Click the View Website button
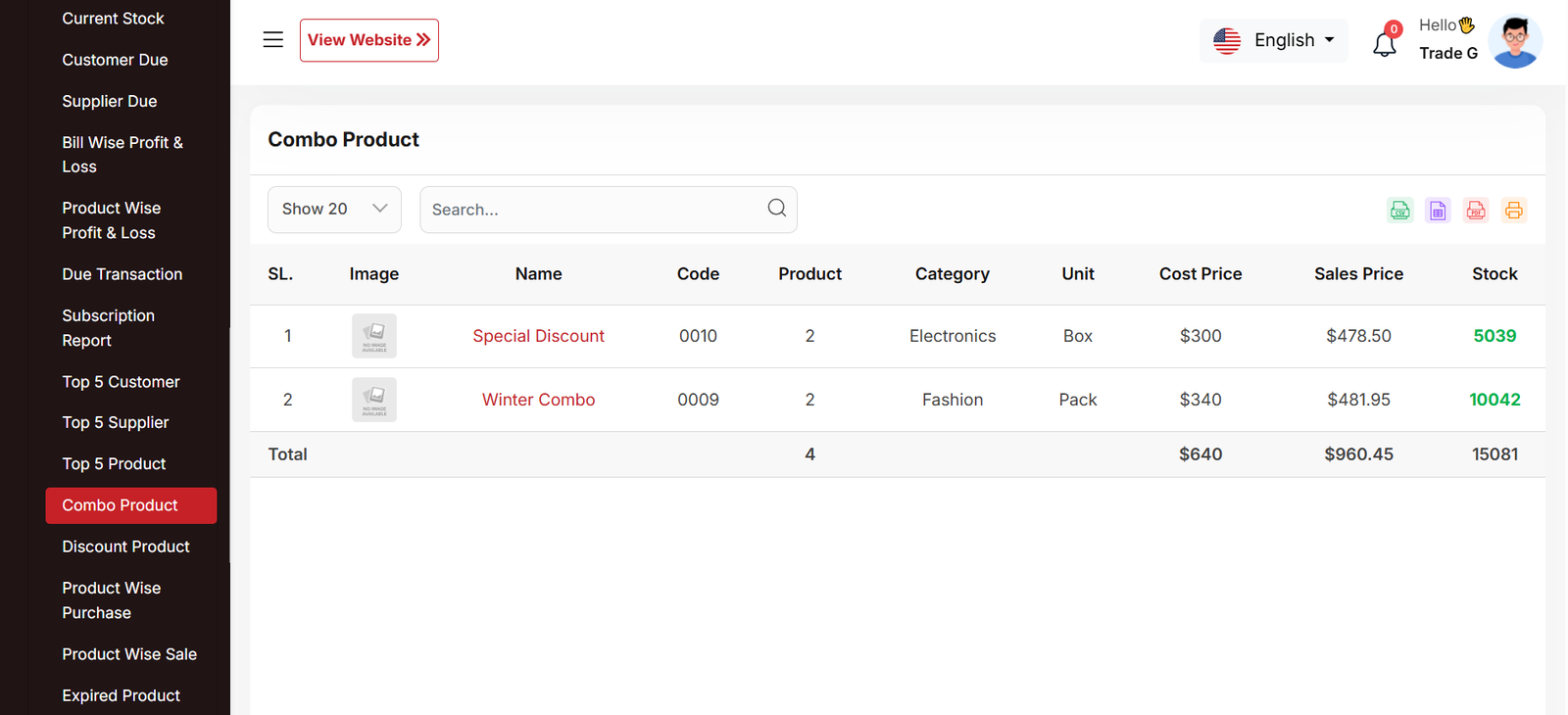Image resolution: width=1568 pixels, height=715 pixels. click(x=368, y=40)
